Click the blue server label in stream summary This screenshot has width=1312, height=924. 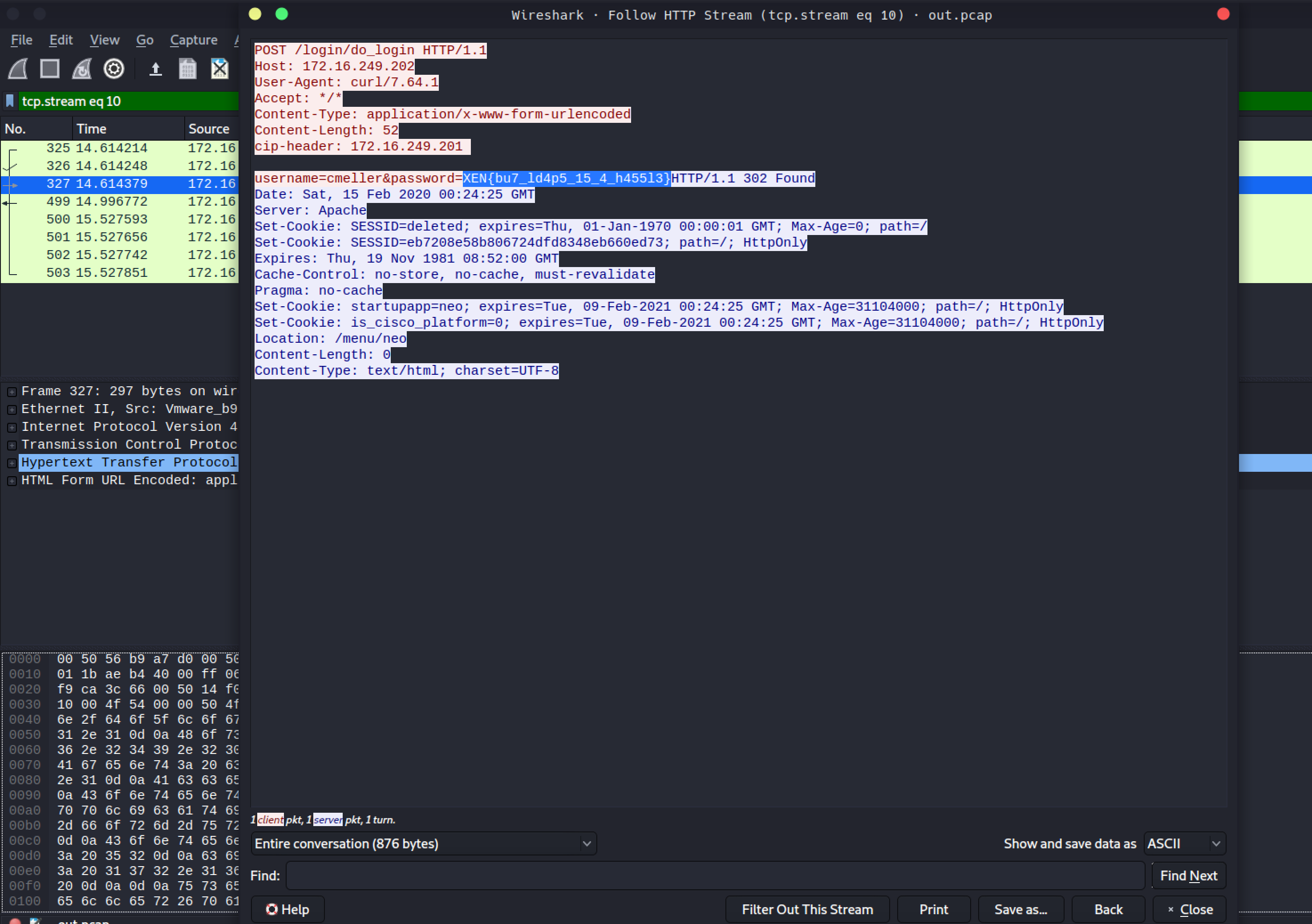pos(328,819)
